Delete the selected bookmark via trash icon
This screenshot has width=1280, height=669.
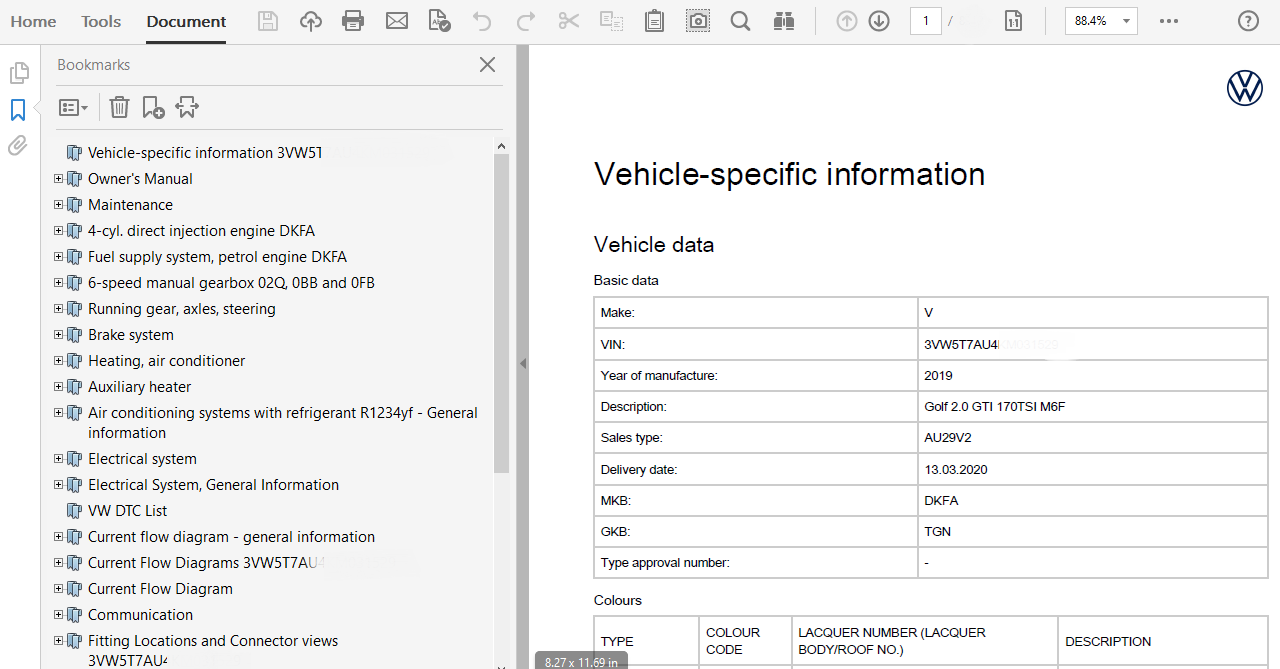point(119,107)
